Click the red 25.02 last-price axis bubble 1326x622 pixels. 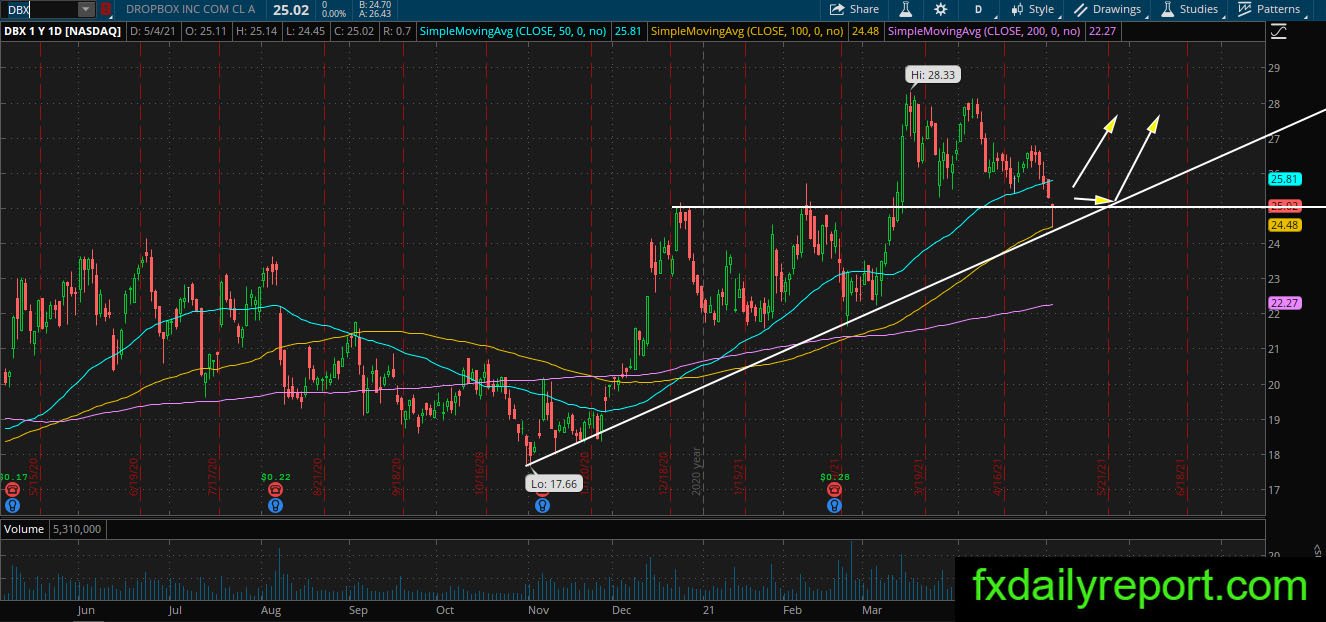[1283, 206]
